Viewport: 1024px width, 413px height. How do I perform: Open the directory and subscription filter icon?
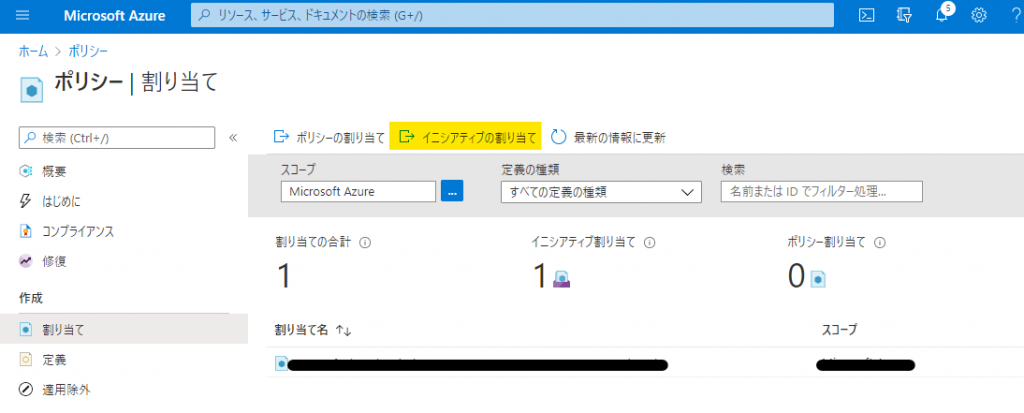[904, 16]
